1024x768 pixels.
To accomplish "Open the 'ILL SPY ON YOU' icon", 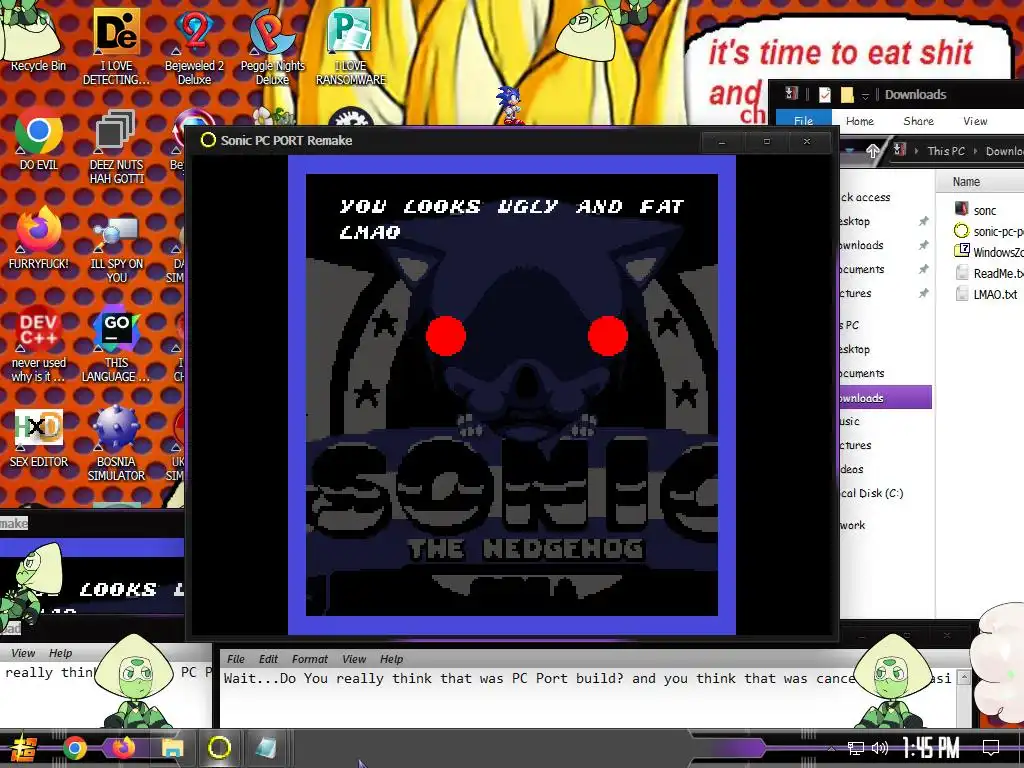I will (x=116, y=248).
